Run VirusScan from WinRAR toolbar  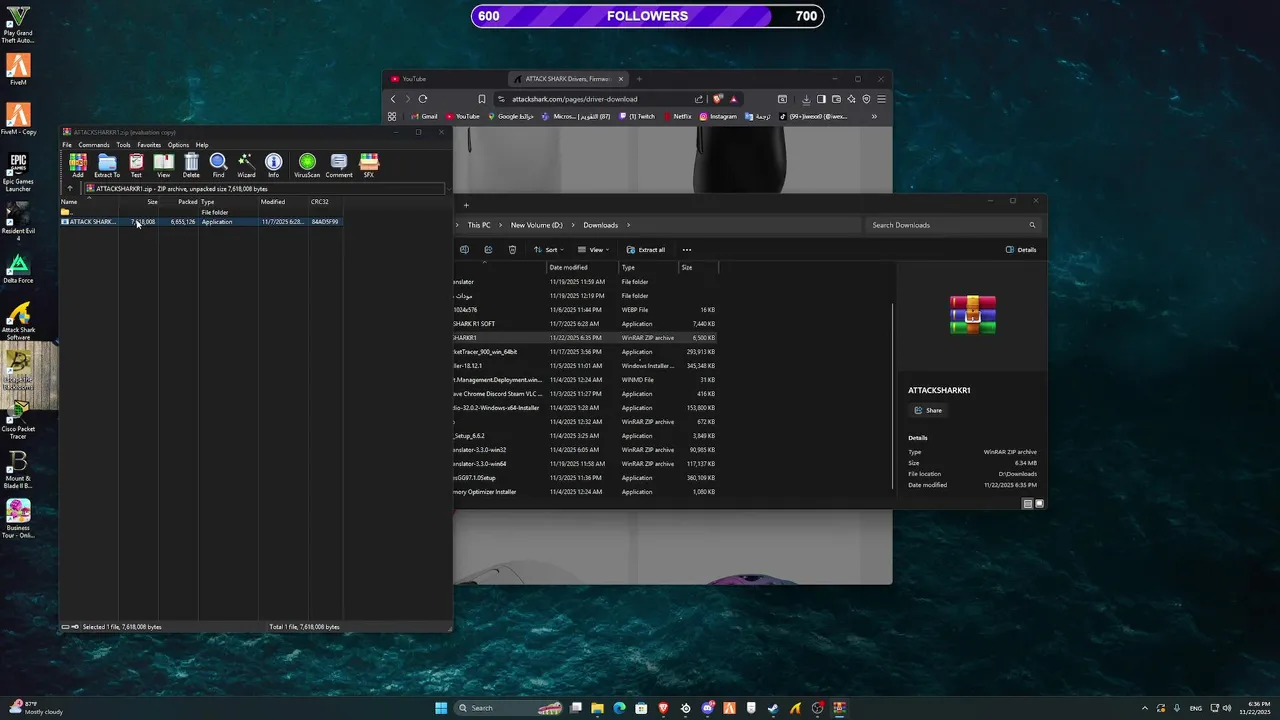click(307, 165)
